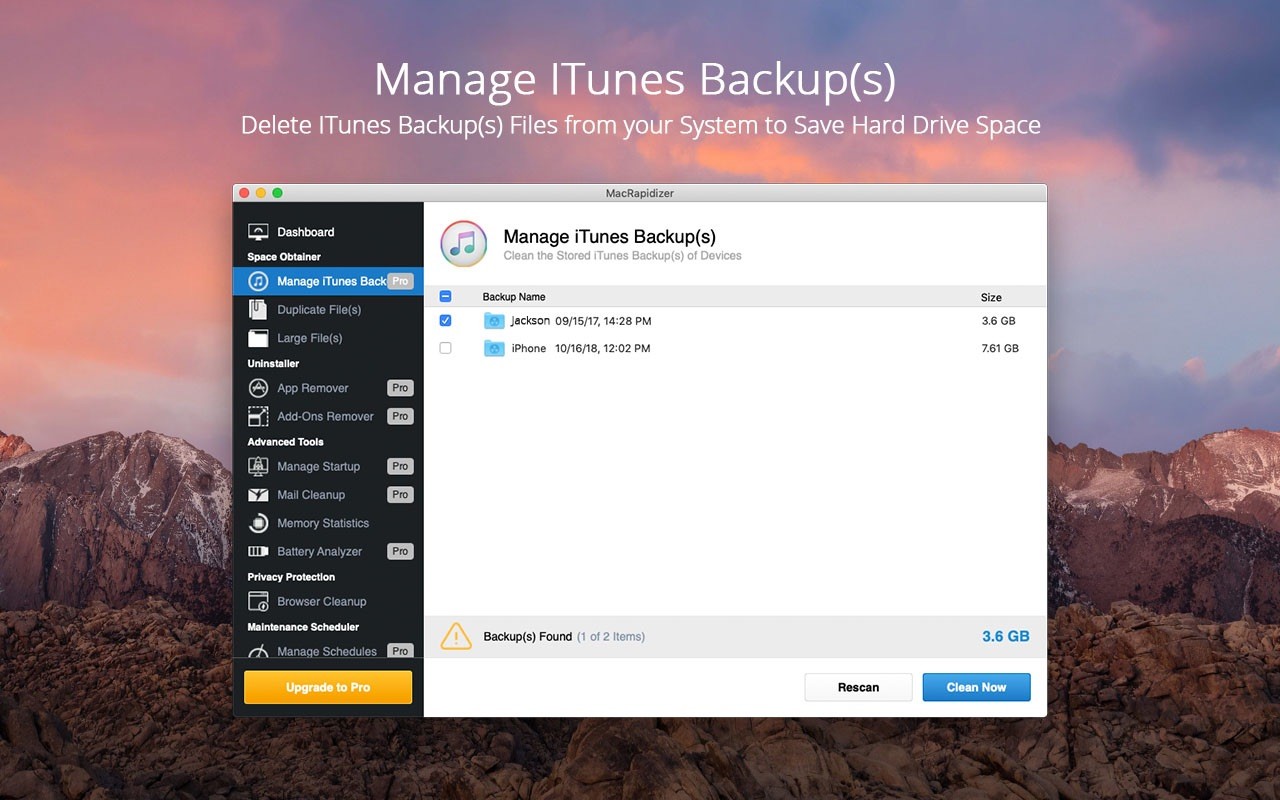Image resolution: width=1280 pixels, height=800 pixels.
Task: Click the Upgrade to Pro button
Action: [328, 687]
